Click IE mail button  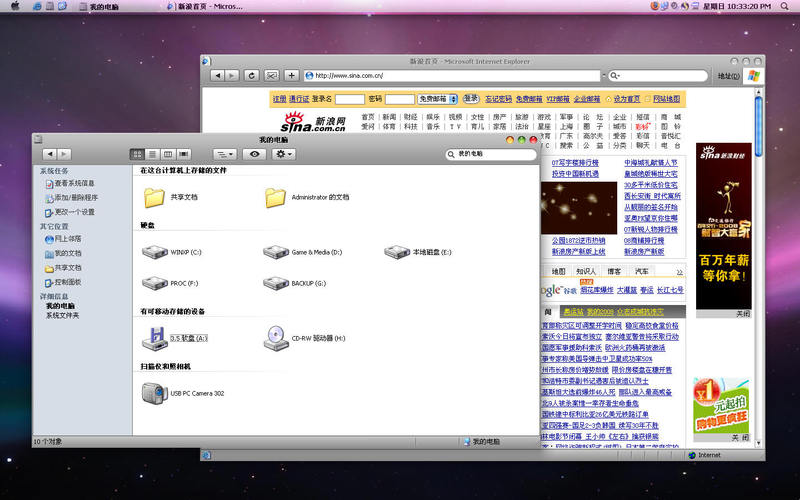[271, 76]
